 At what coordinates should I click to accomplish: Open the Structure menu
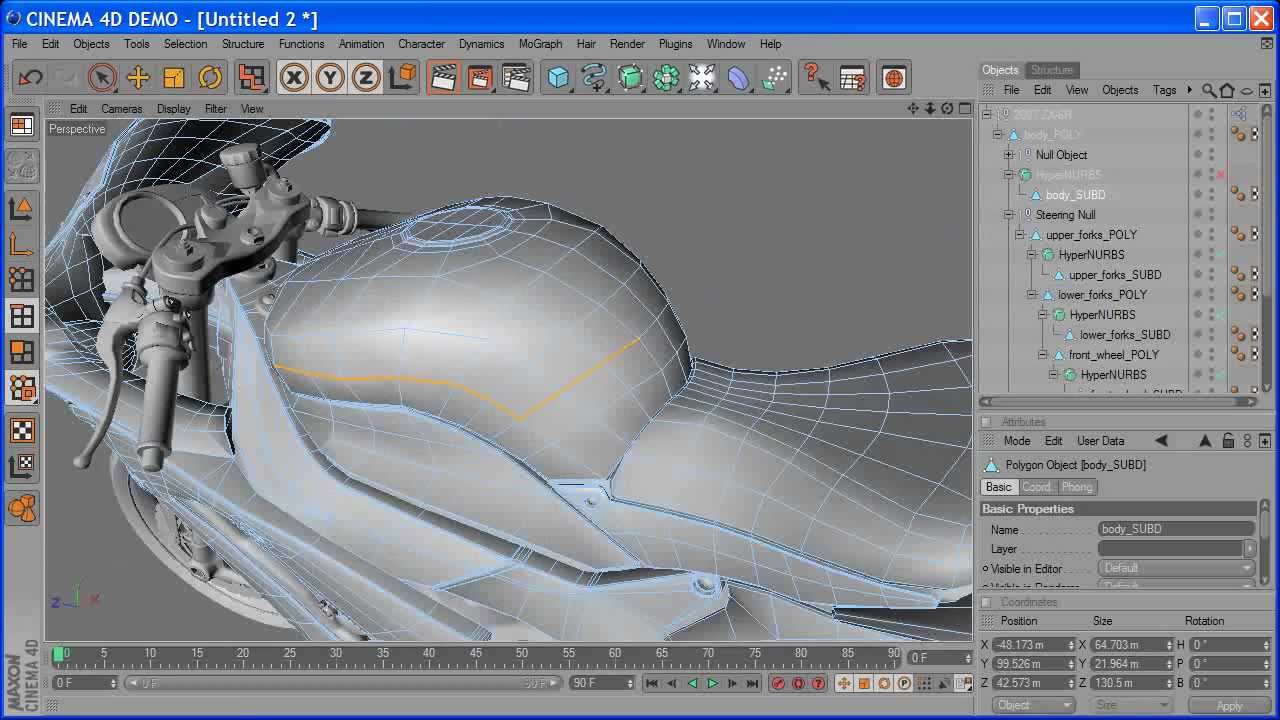(x=243, y=44)
